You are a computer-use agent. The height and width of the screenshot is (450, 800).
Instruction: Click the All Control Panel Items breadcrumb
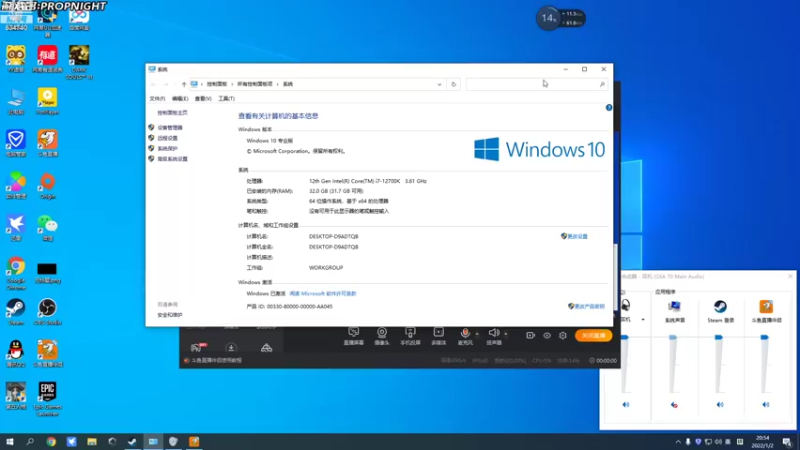(255, 84)
